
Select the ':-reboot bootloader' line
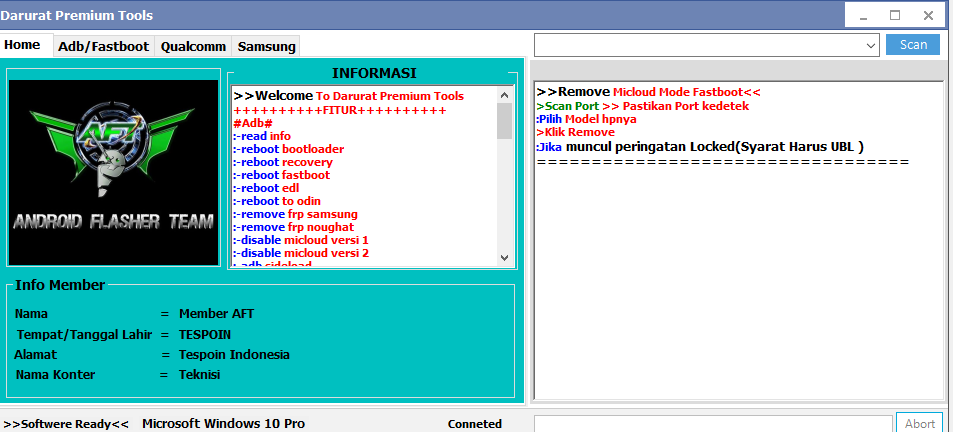(289, 149)
